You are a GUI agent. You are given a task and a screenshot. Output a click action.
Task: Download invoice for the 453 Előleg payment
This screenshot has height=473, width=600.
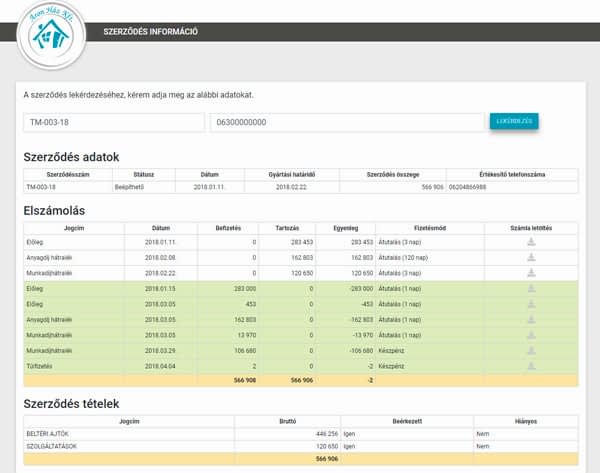click(x=531, y=304)
